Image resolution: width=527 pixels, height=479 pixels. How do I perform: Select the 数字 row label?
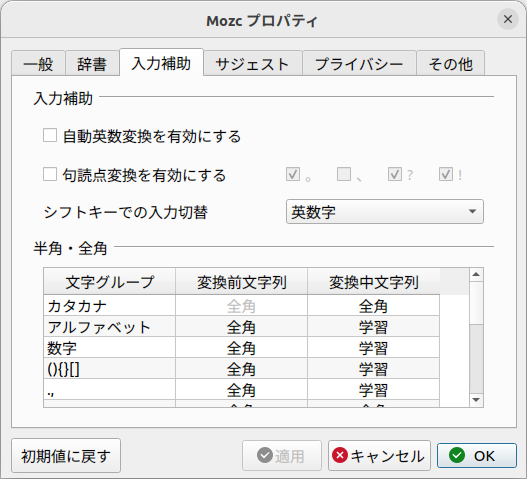110,348
